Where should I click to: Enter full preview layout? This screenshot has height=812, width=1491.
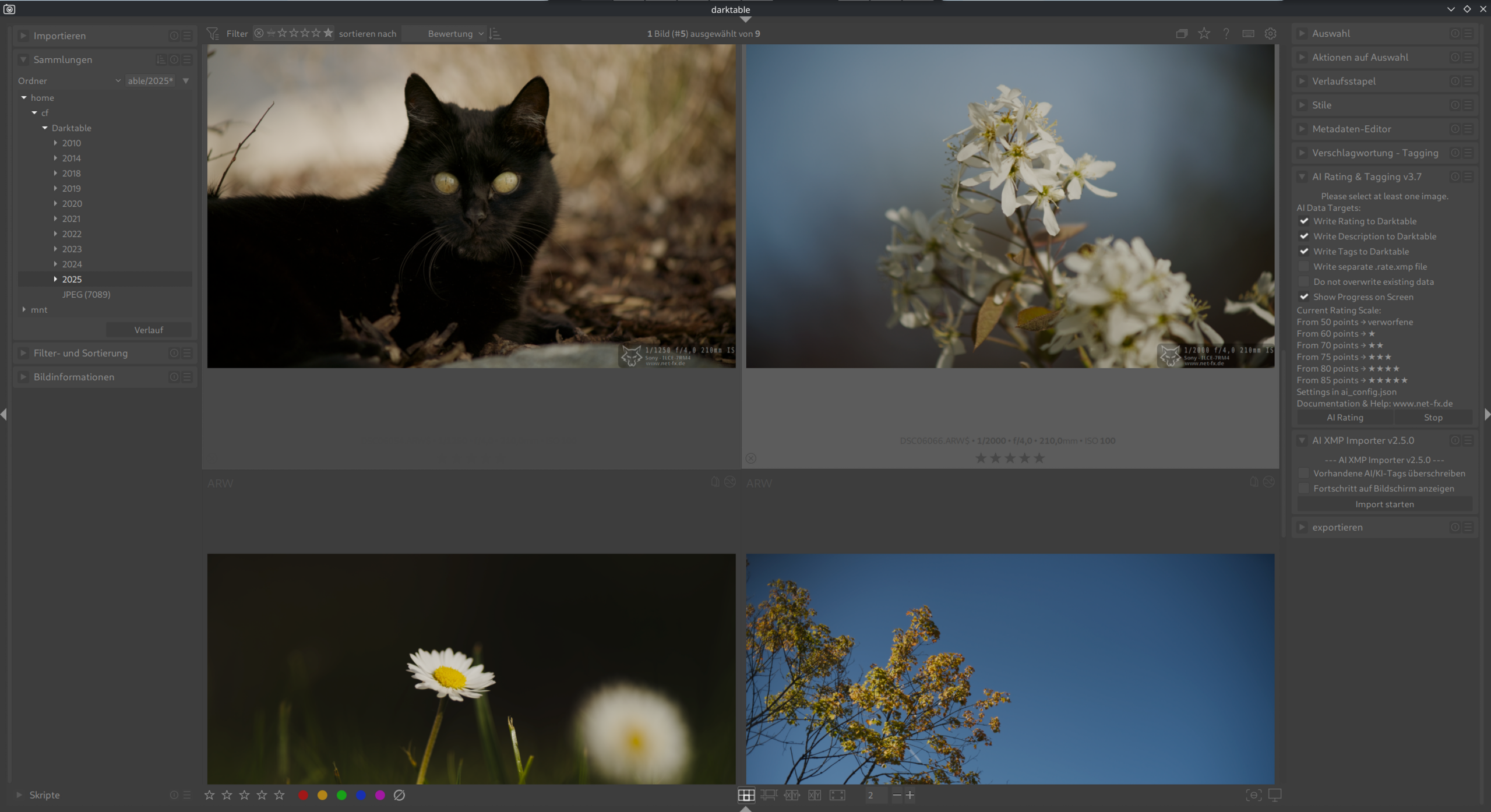pos(837,795)
